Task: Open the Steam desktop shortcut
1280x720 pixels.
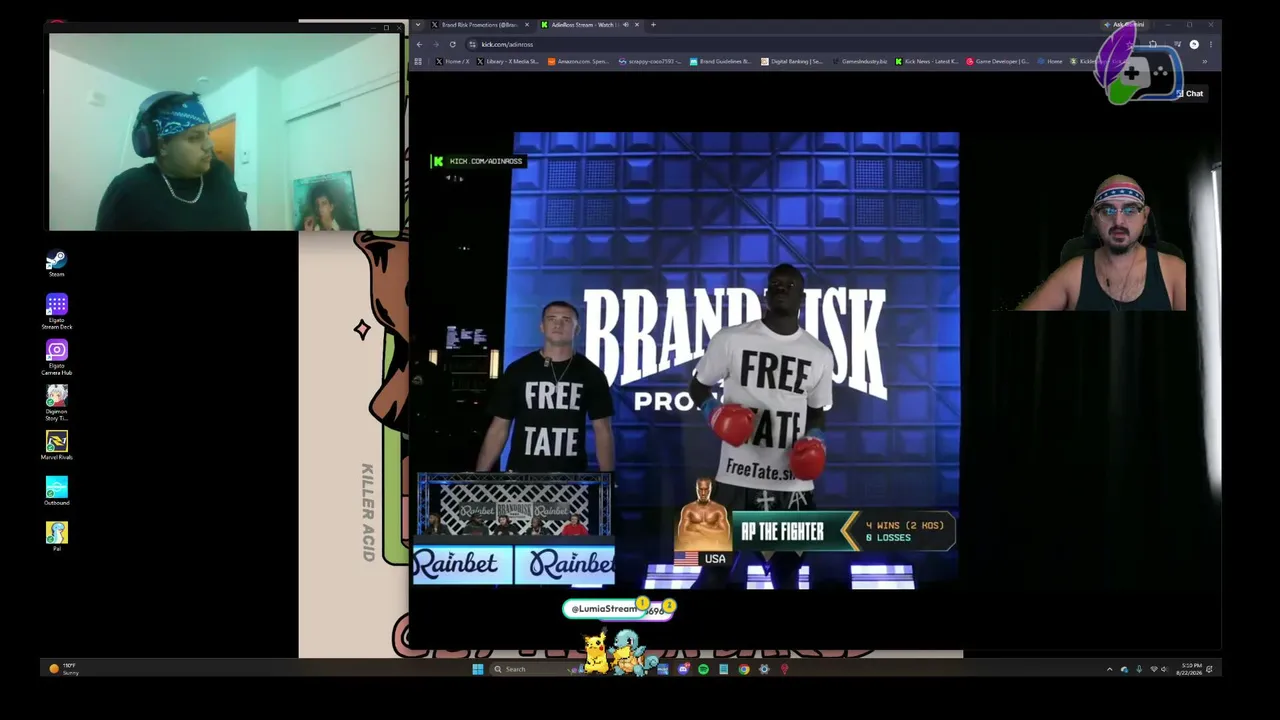Action: pyautogui.click(x=56, y=263)
